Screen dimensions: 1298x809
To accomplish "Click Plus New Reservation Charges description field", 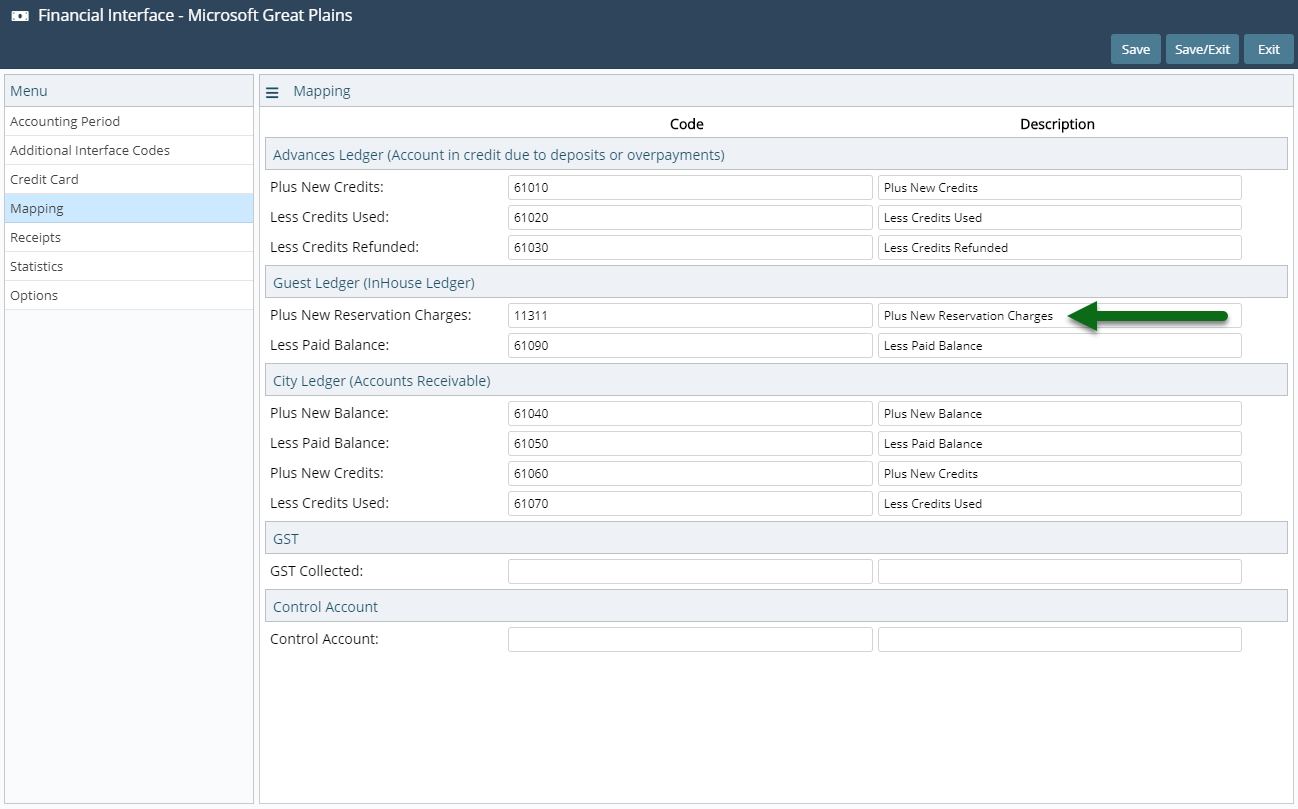I will click(x=1060, y=316).
